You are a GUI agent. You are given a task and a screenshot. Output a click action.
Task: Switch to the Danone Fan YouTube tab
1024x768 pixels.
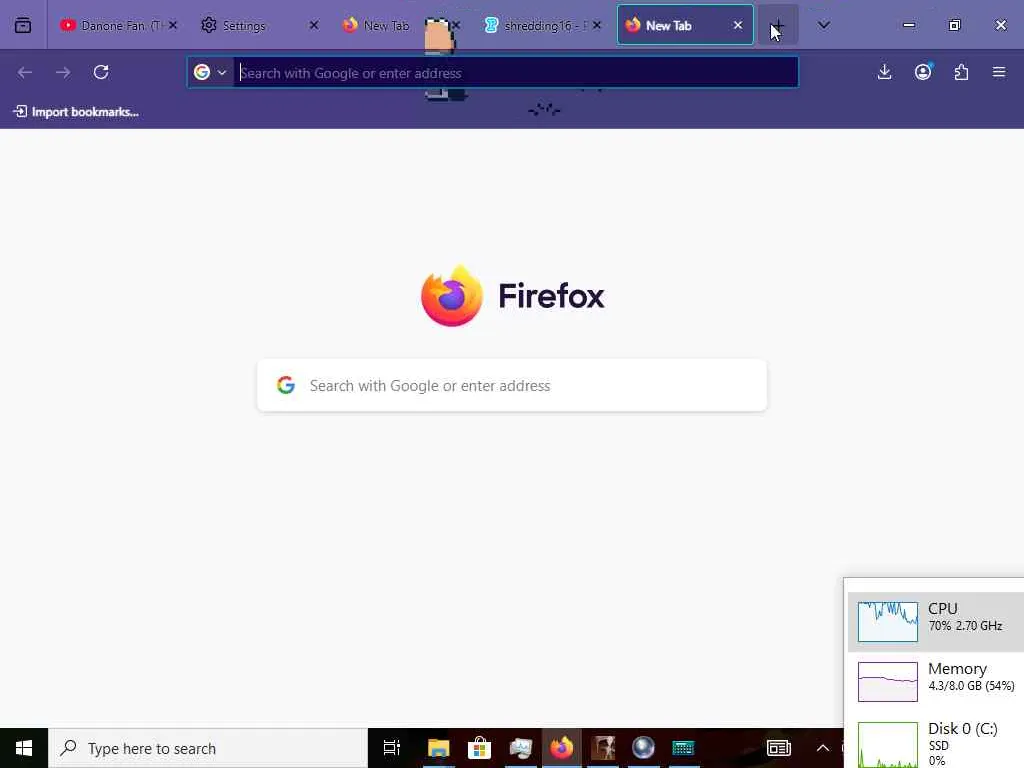(x=118, y=25)
